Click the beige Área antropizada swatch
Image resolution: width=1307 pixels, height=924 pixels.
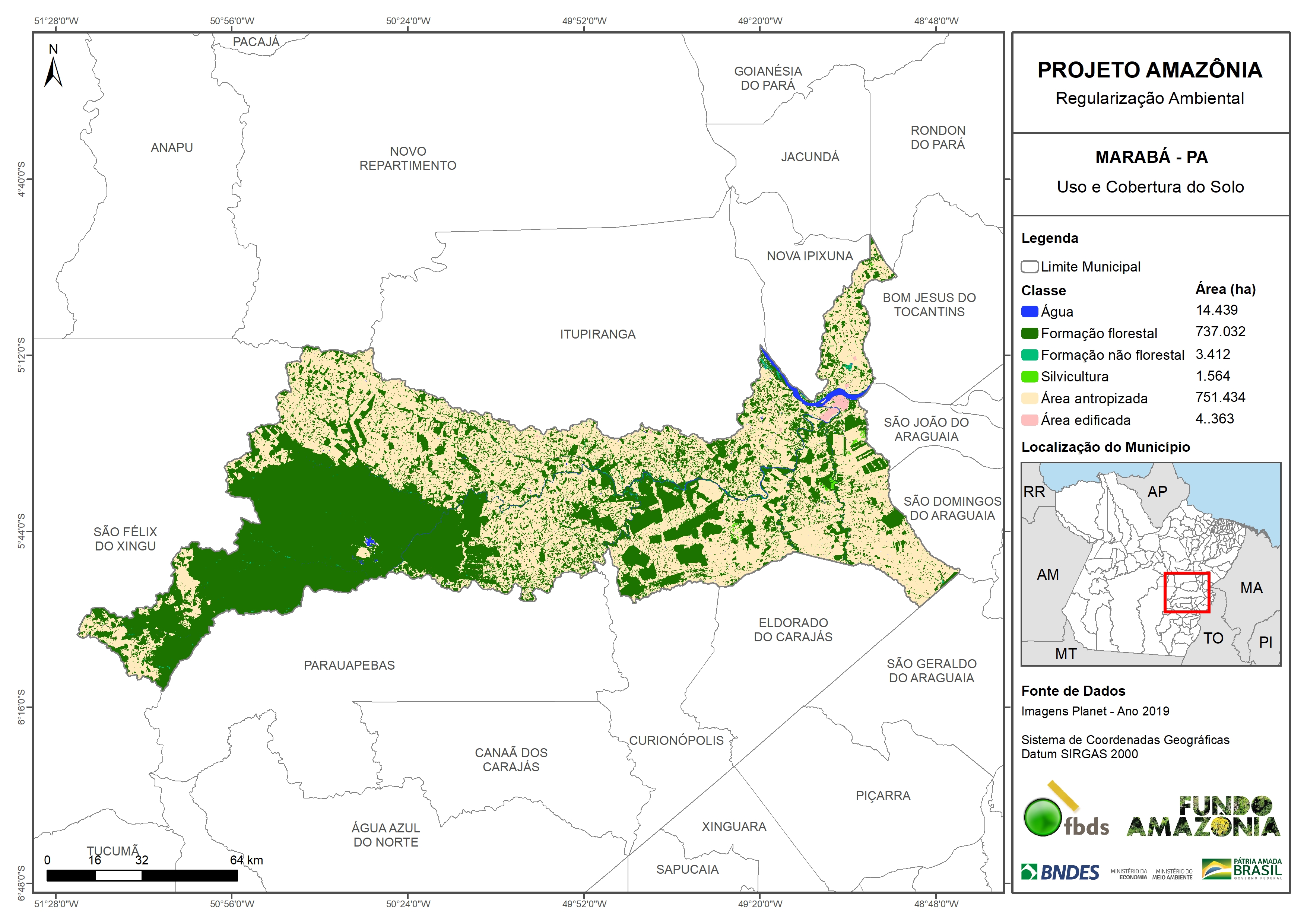coord(1029,399)
